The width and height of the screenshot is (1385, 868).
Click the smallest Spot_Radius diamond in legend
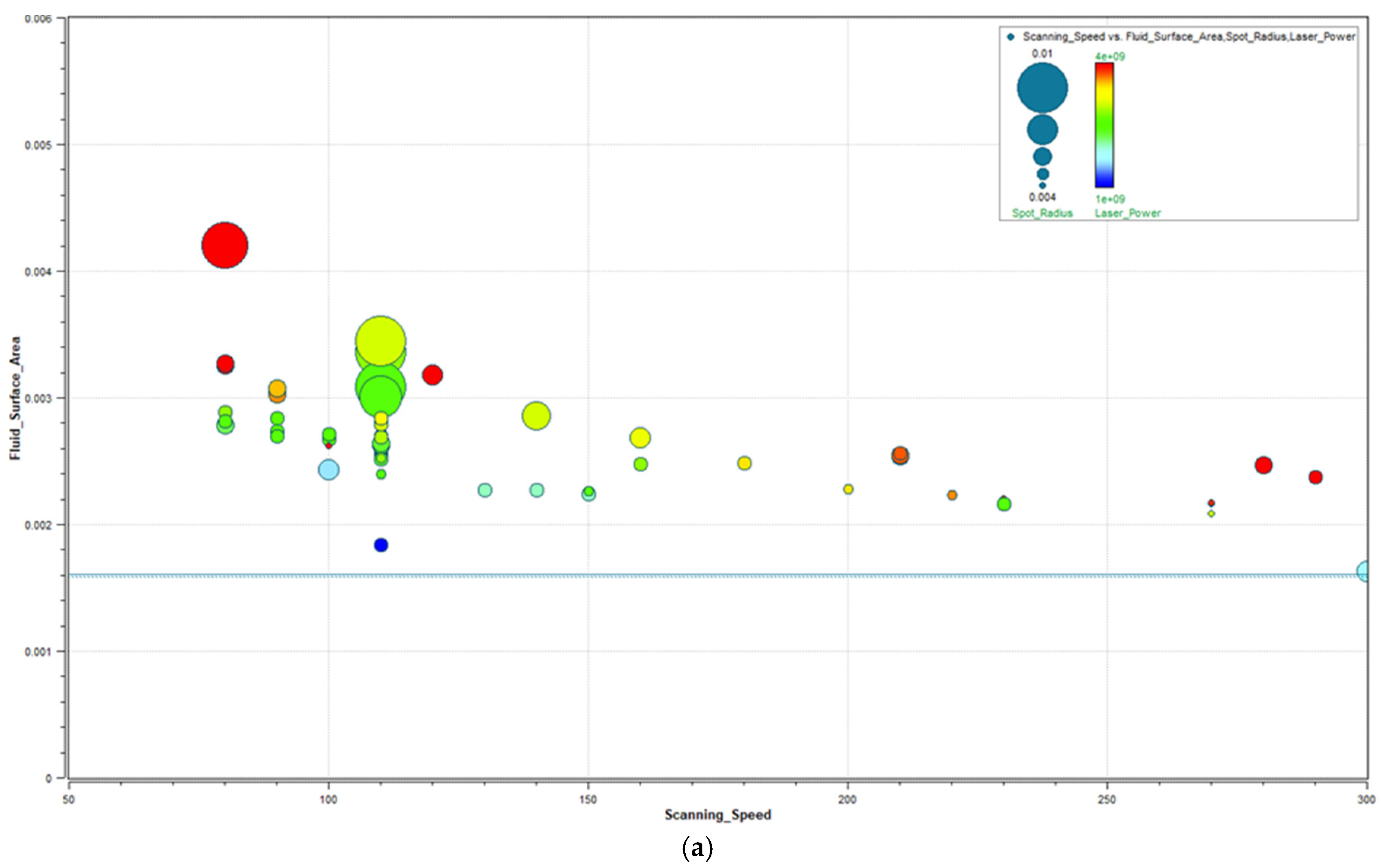1042,185
